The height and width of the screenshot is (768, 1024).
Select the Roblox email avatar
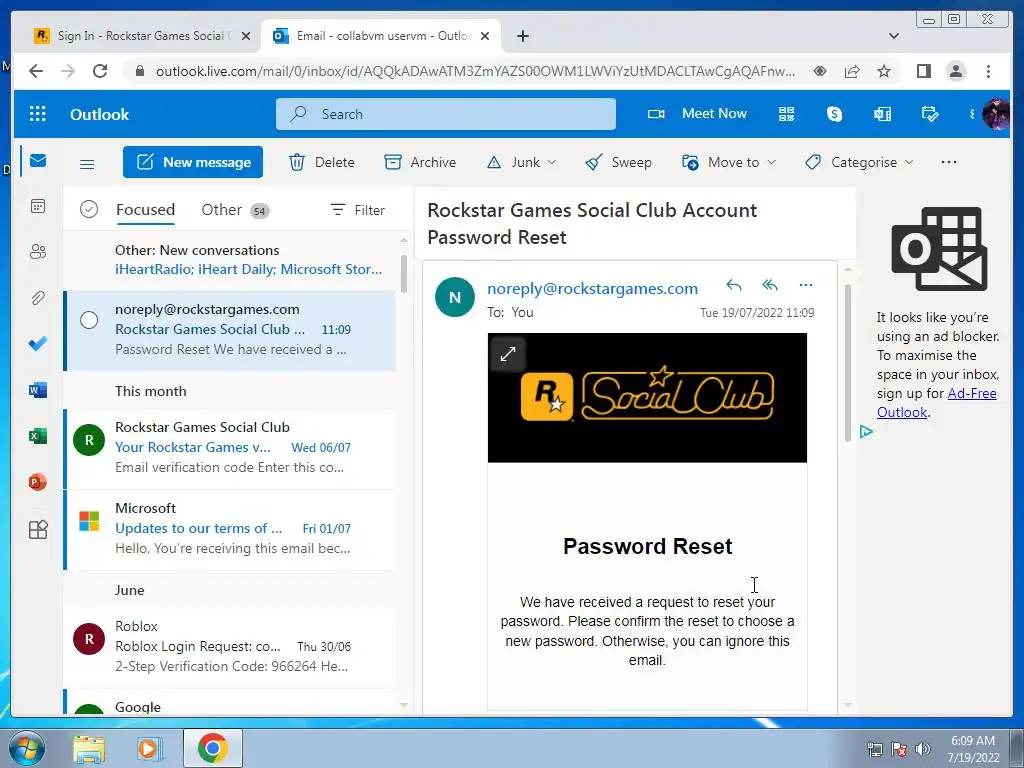point(89,639)
